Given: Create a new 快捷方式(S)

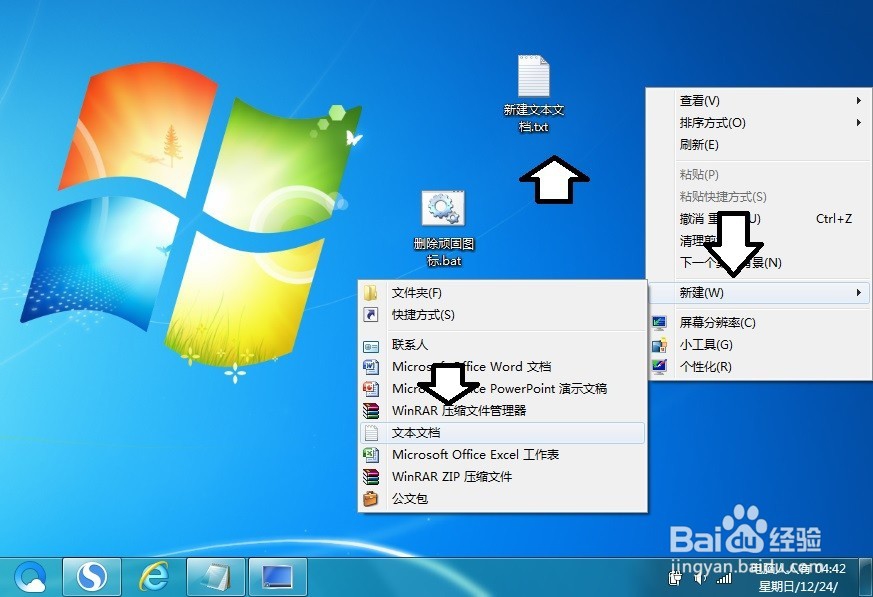Looking at the screenshot, I should (x=503, y=315).
